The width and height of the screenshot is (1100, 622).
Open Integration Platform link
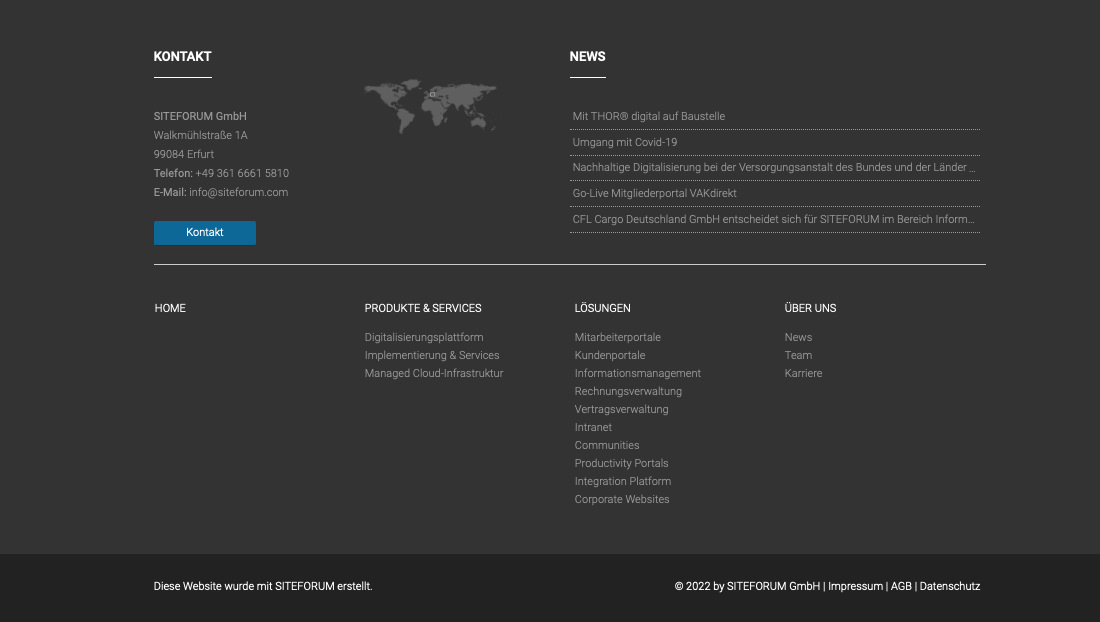point(623,482)
